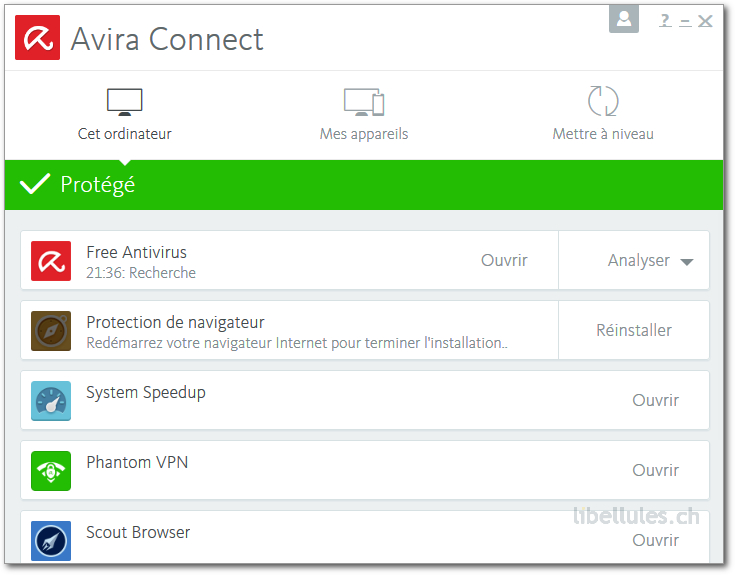Viewport: 735px width, 575px height.
Task: Go to the Mettre à niveau tab
Action: pyautogui.click(x=603, y=115)
